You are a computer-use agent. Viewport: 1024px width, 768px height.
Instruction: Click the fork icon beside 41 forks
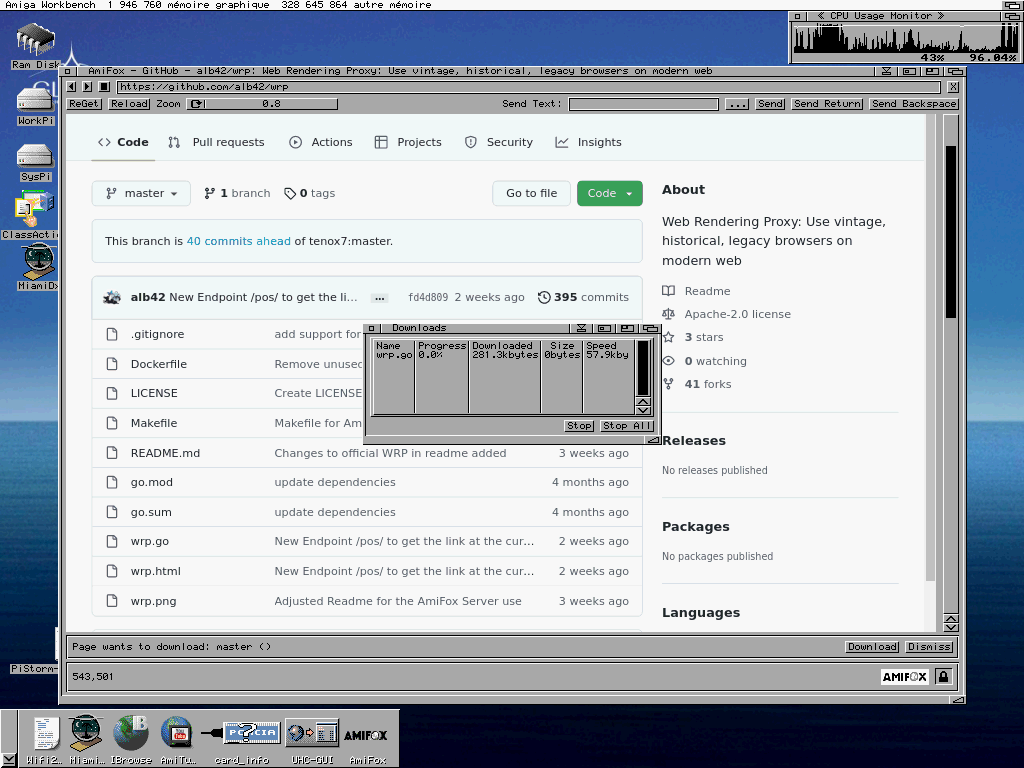coord(668,384)
